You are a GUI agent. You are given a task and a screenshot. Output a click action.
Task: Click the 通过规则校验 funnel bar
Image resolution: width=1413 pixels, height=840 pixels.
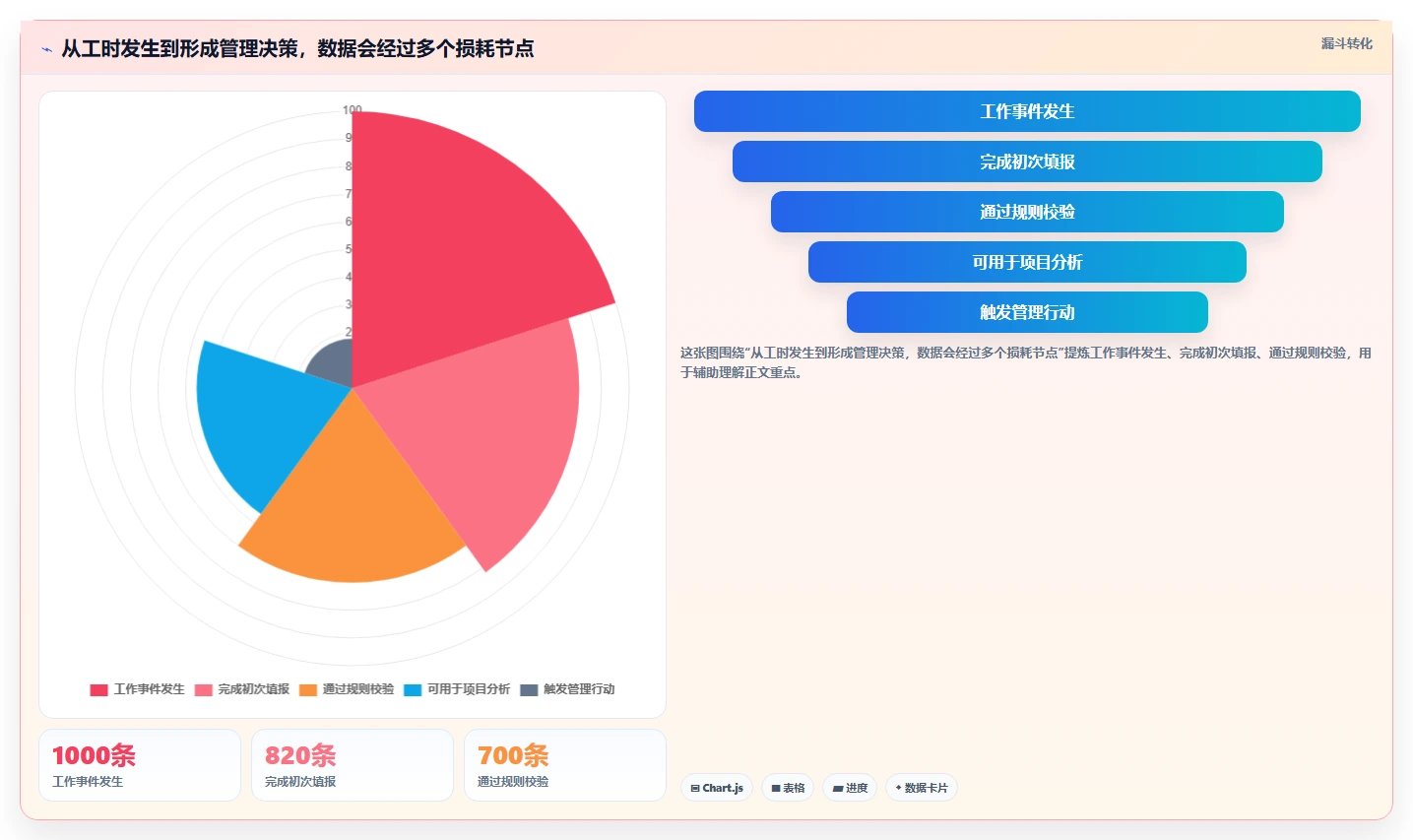(x=1027, y=212)
